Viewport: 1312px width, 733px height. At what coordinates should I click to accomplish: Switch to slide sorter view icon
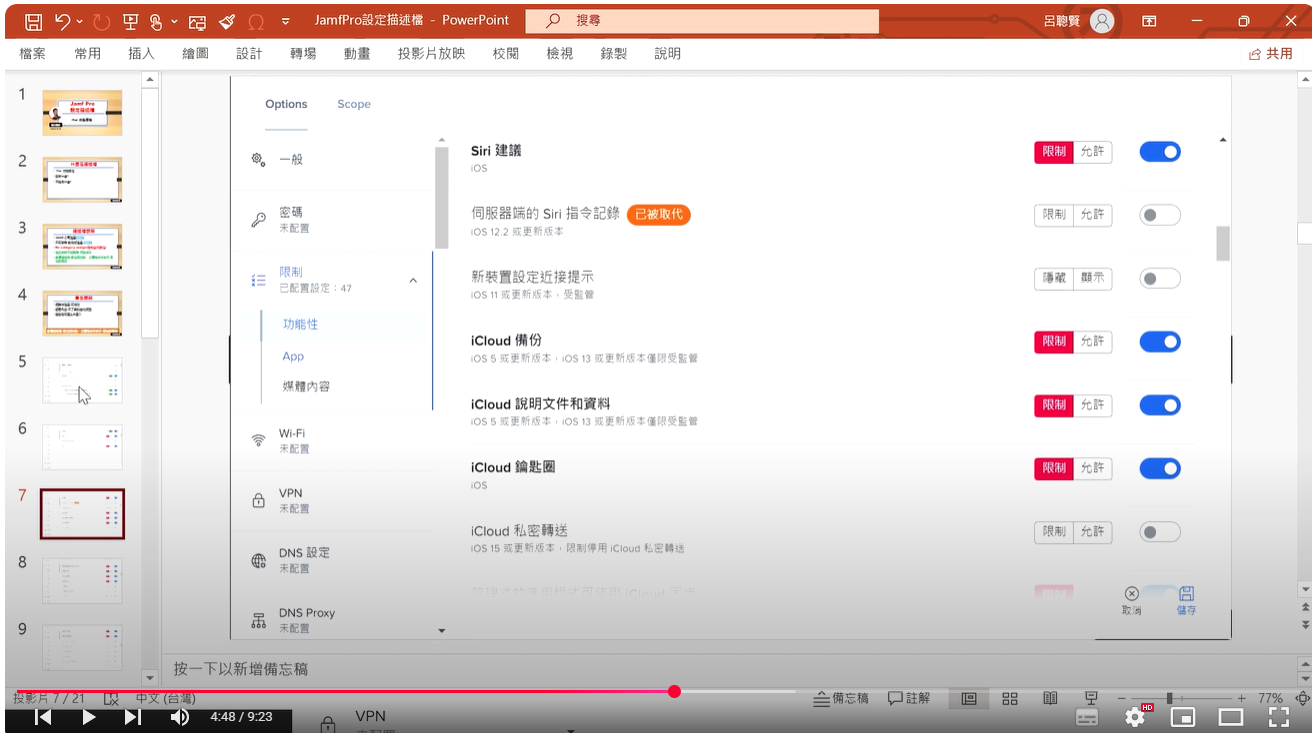(1010, 698)
